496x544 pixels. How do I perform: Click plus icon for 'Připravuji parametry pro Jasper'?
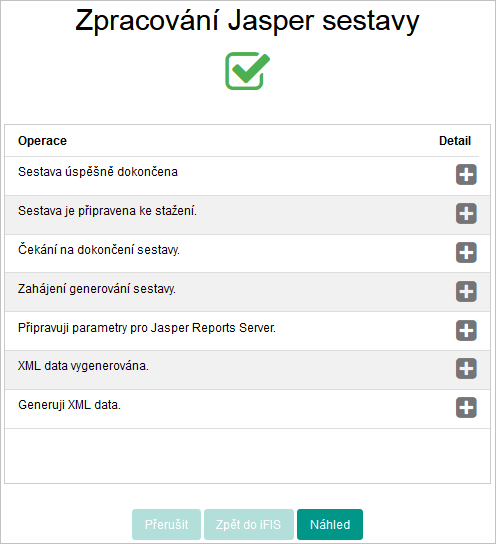466,330
